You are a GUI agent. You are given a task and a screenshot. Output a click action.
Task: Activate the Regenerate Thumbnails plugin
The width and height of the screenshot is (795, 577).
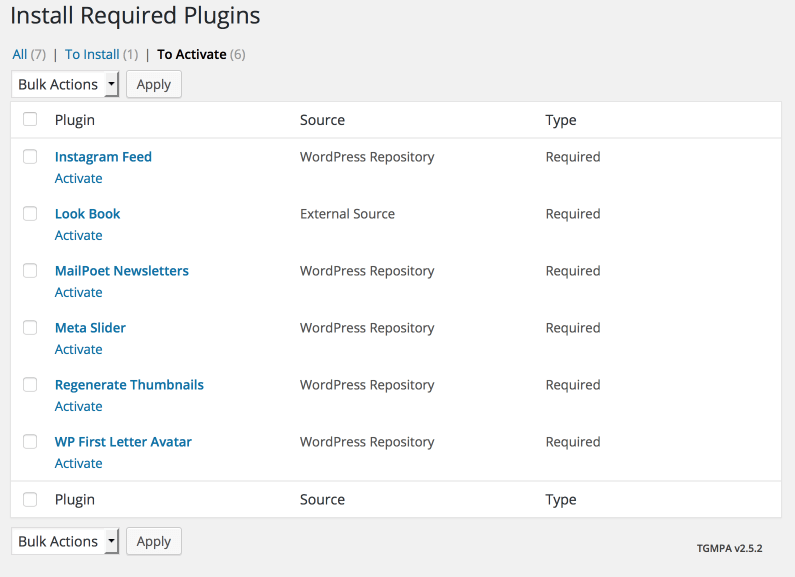(79, 407)
